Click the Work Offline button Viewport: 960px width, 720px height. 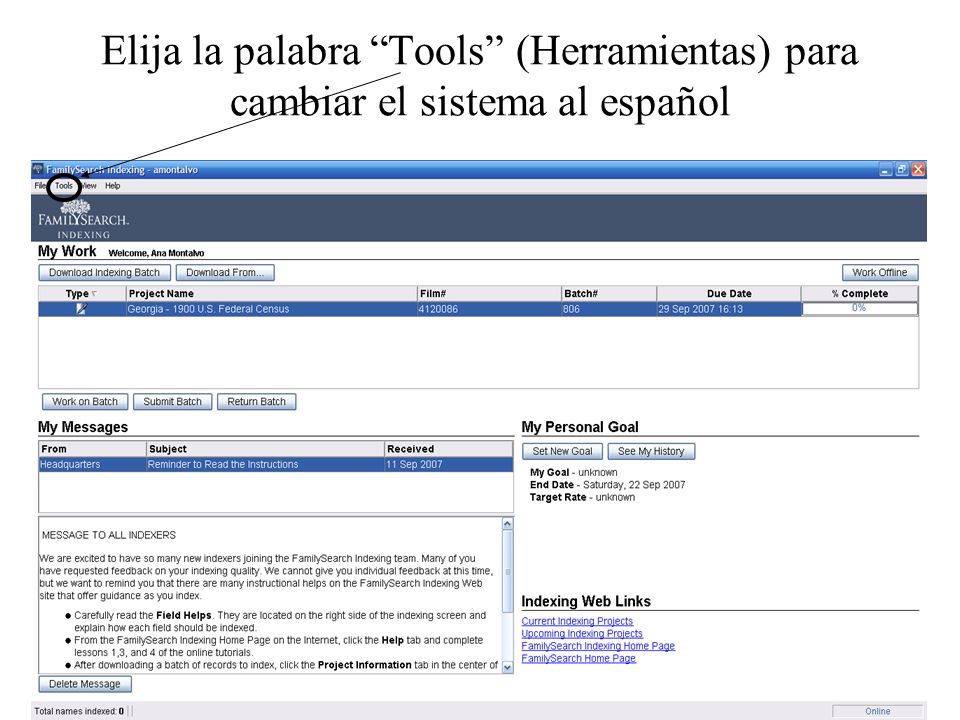coord(880,273)
